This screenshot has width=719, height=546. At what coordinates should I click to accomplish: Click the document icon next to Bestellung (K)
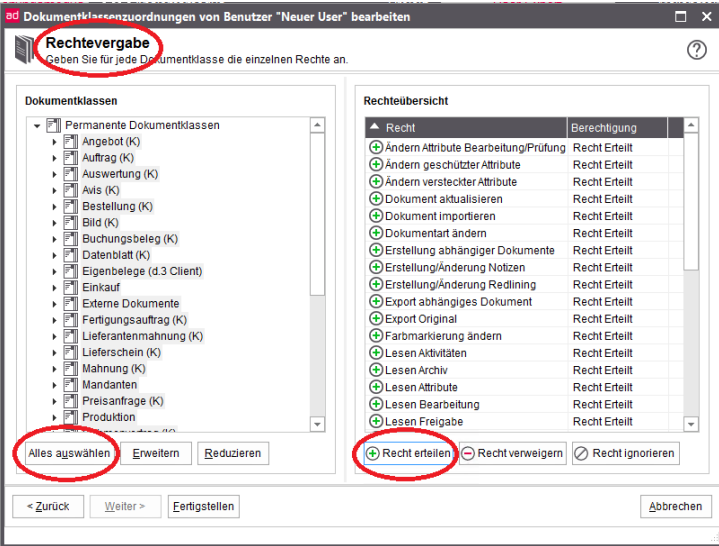(x=70, y=206)
